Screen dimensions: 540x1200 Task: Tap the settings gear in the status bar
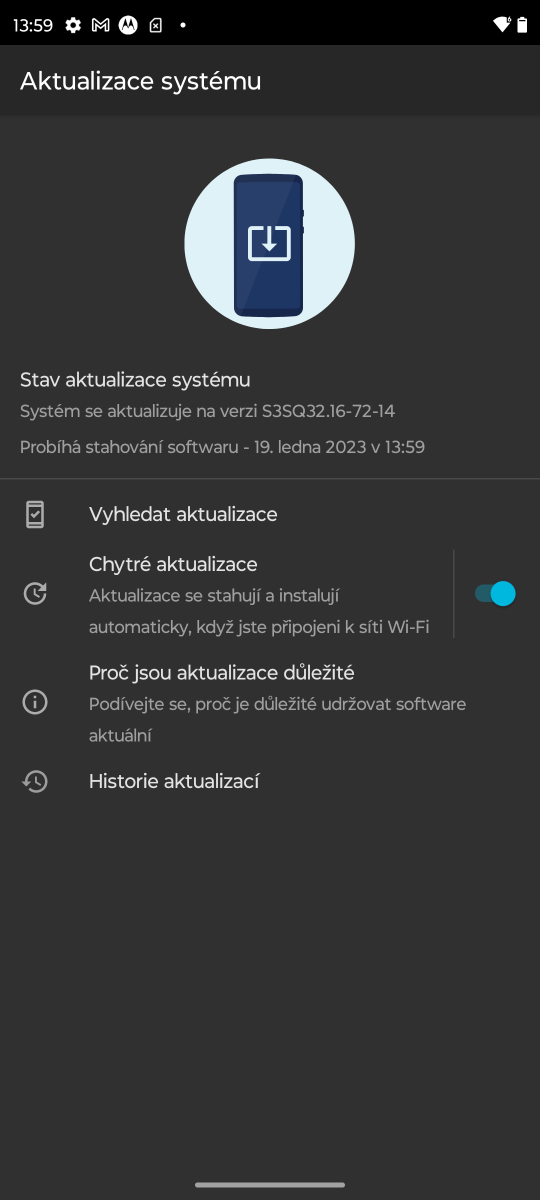(73, 25)
